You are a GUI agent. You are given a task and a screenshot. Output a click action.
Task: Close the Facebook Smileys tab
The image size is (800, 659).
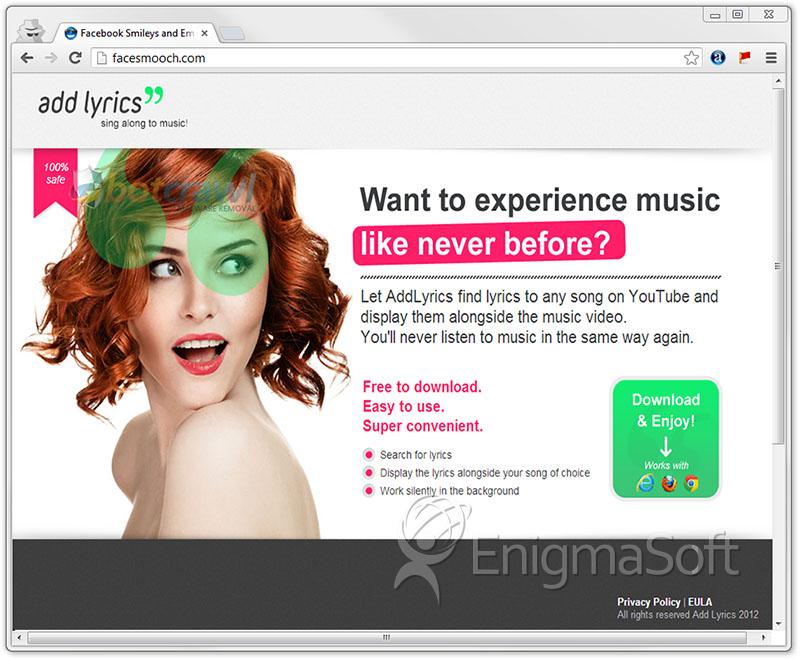coord(205,33)
